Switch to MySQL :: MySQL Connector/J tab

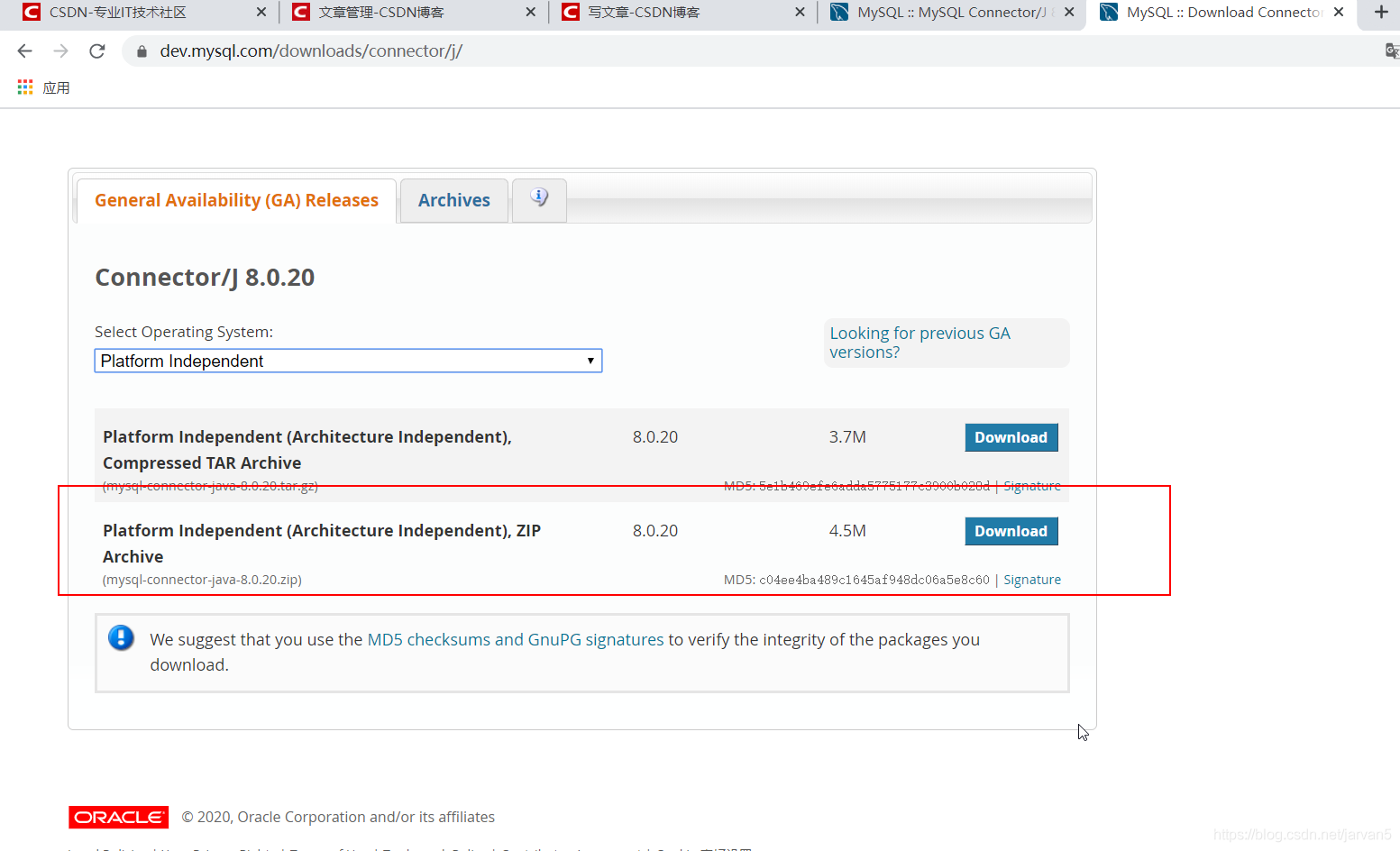pos(951,13)
